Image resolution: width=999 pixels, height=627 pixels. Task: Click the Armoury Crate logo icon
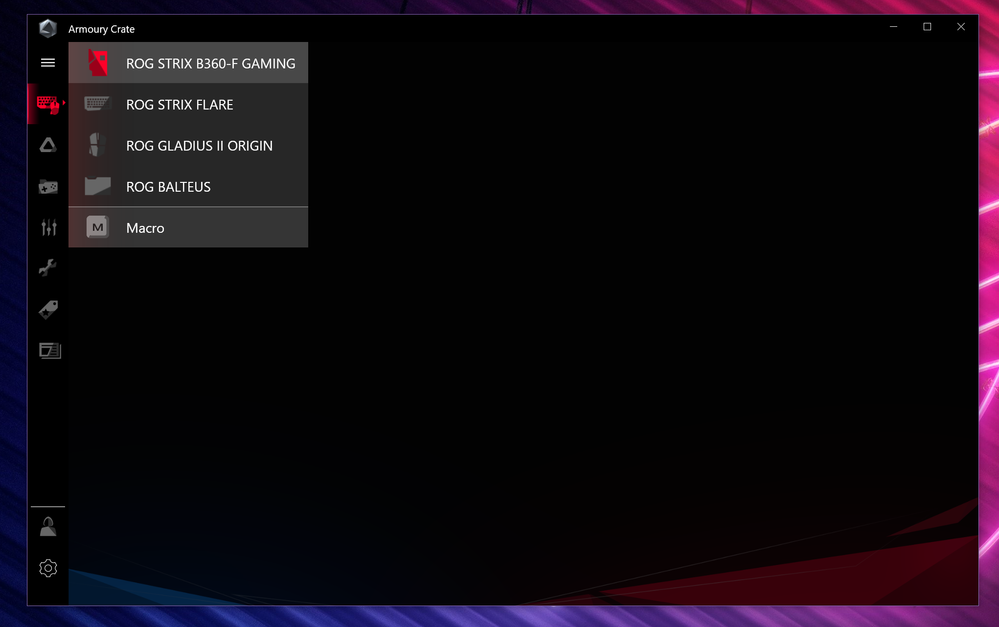[x=48, y=28]
